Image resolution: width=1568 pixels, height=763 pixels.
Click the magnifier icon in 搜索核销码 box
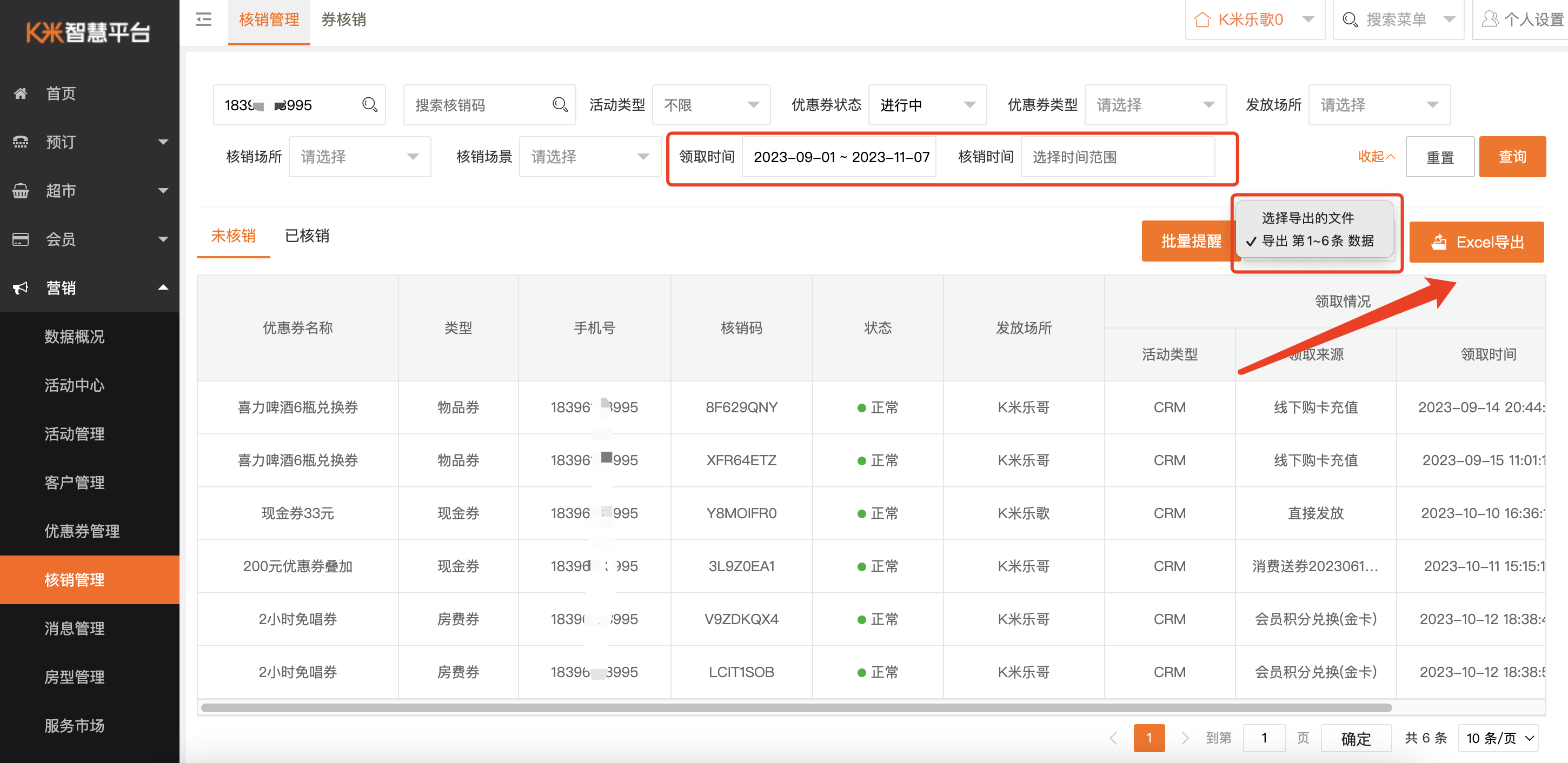[x=560, y=105]
